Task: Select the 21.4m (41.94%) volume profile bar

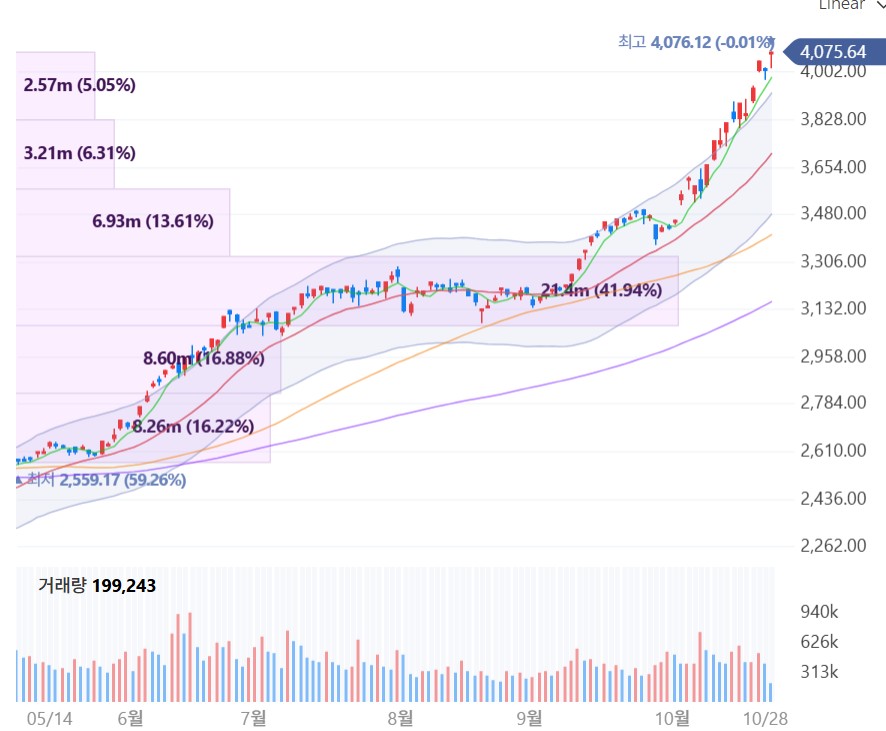Action: [x=601, y=291]
